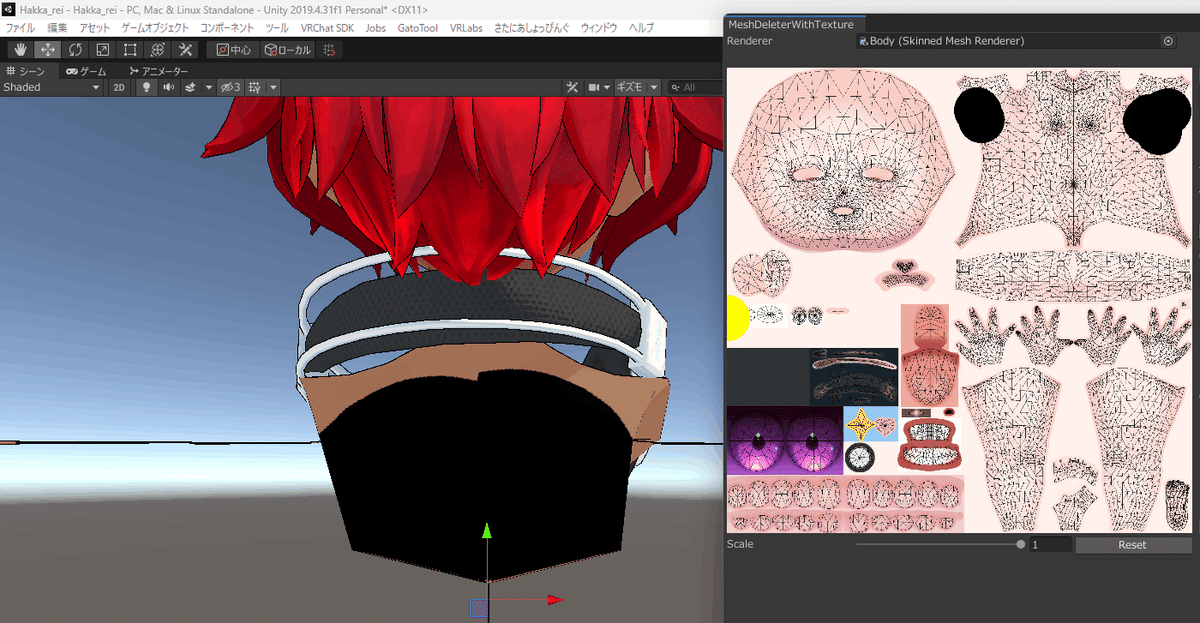This screenshot has width=1200, height=623.
Task: Select the combined Transform tool
Action: (x=157, y=49)
